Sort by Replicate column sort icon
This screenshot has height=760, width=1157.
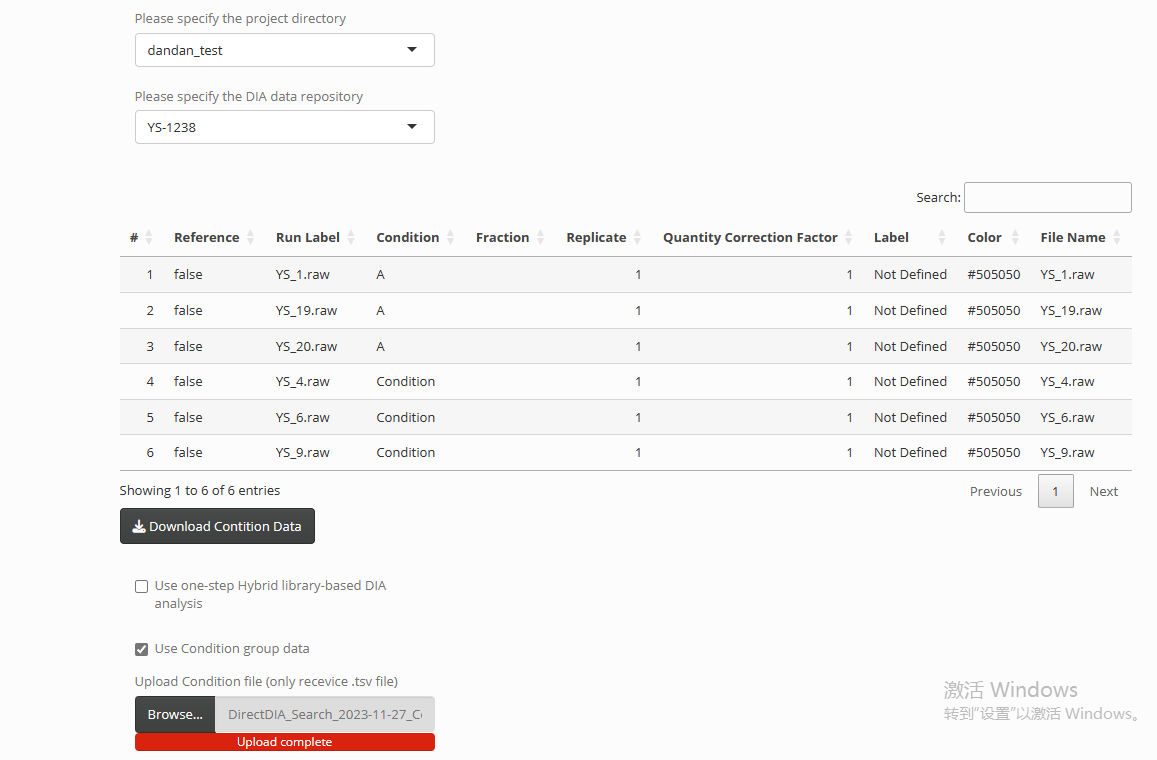tap(638, 238)
